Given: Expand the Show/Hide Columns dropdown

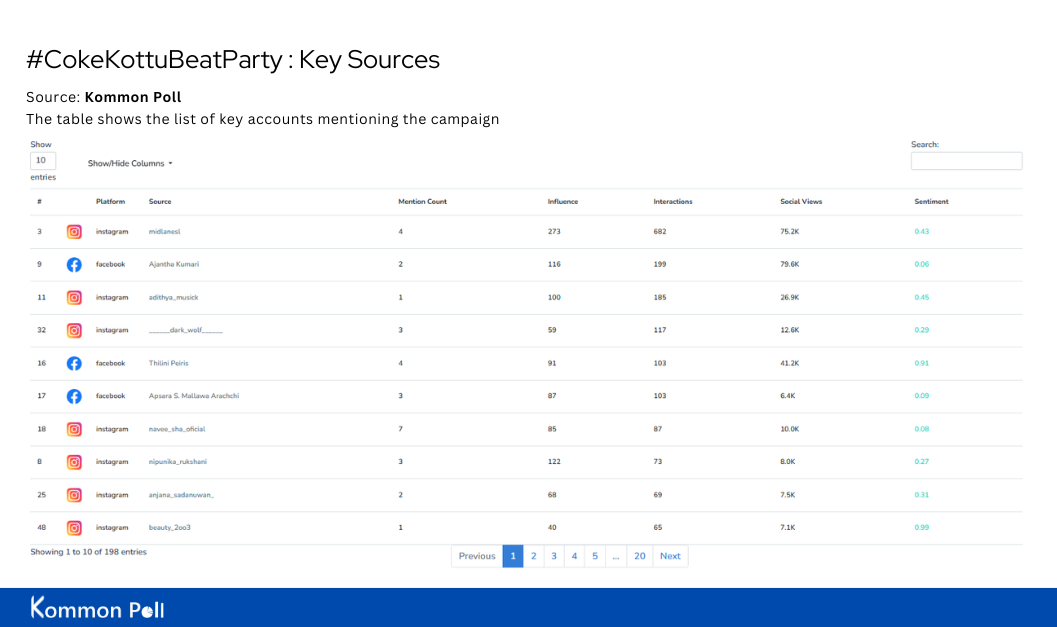Looking at the screenshot, I should (130, 163).
